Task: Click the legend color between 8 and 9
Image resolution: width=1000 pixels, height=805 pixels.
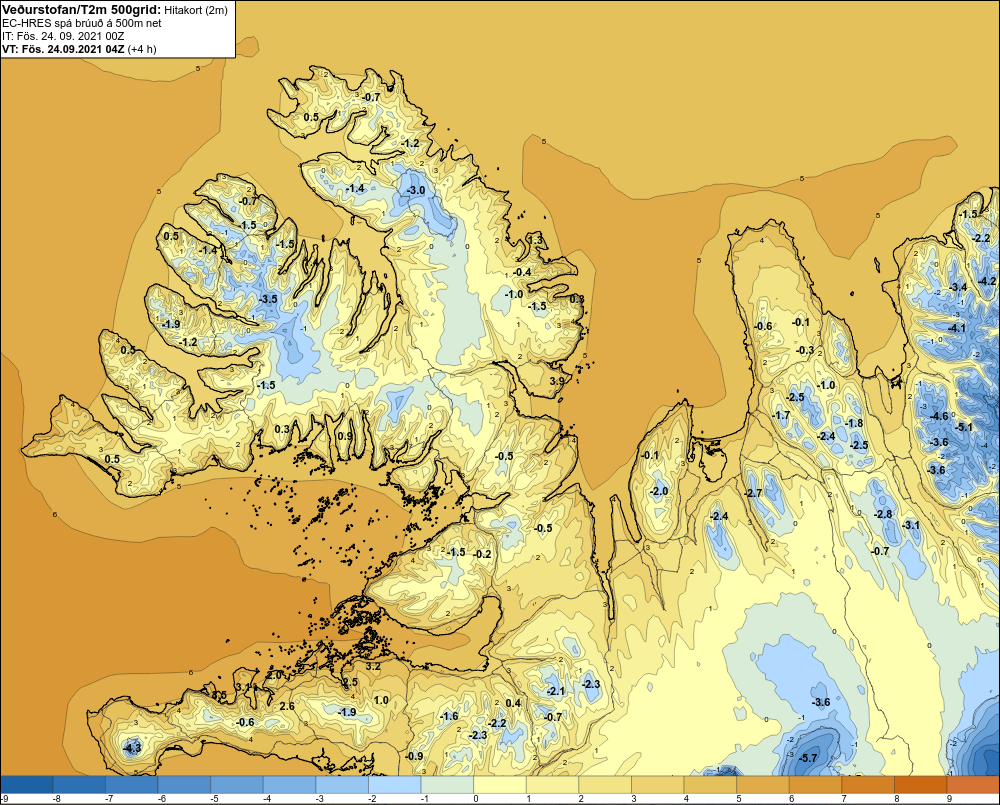Action: tap(920, 784)
